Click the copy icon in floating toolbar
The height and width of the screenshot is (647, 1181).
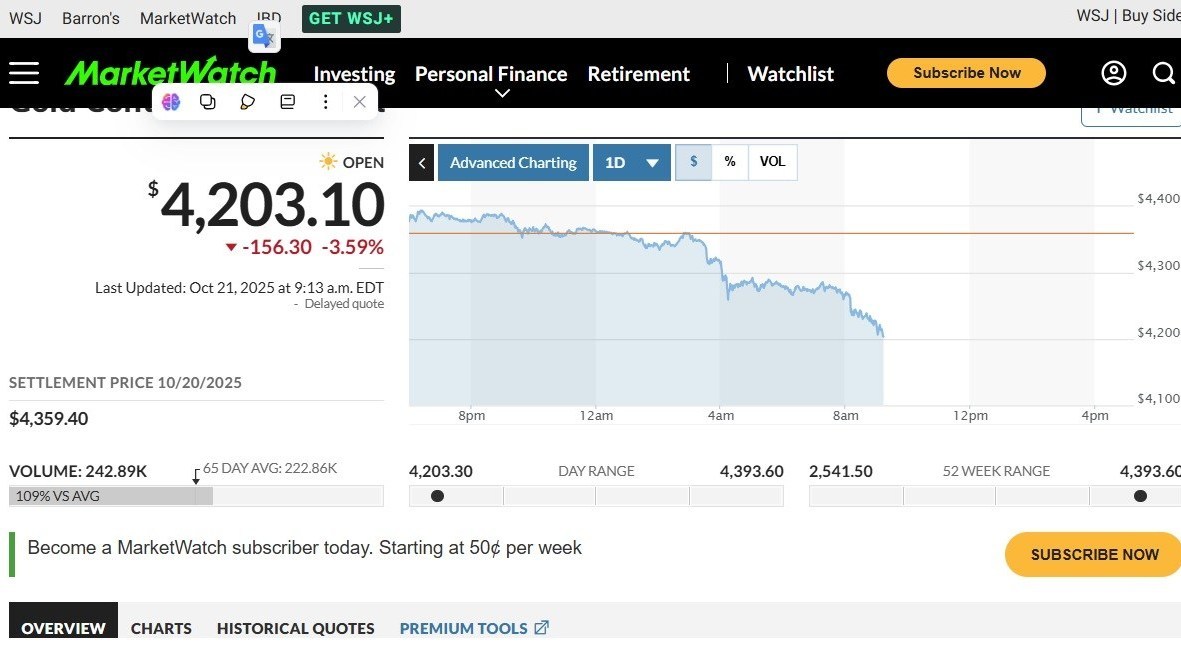click(x=208, y=102)
